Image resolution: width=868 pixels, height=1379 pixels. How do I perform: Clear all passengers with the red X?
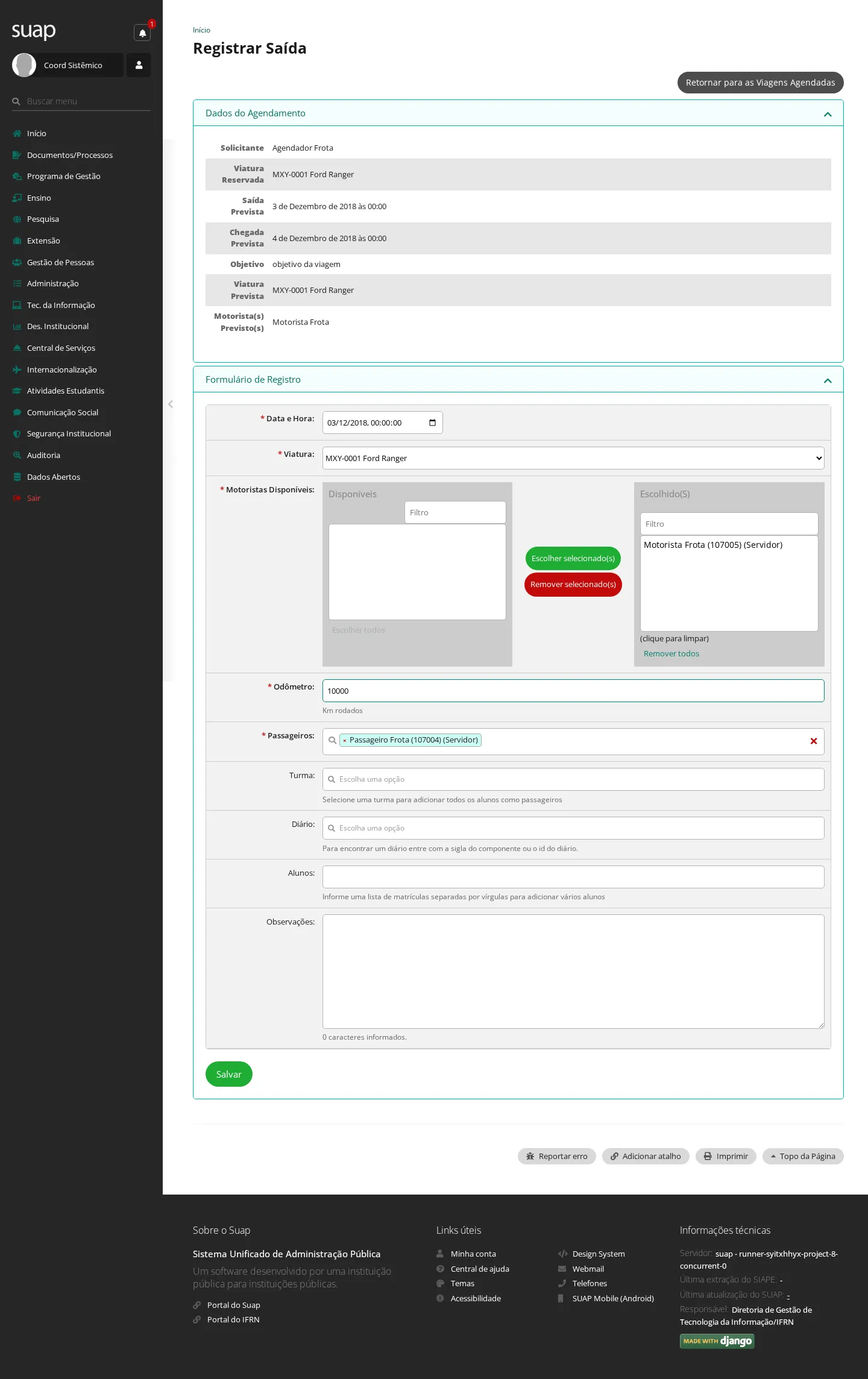point(814,741)
